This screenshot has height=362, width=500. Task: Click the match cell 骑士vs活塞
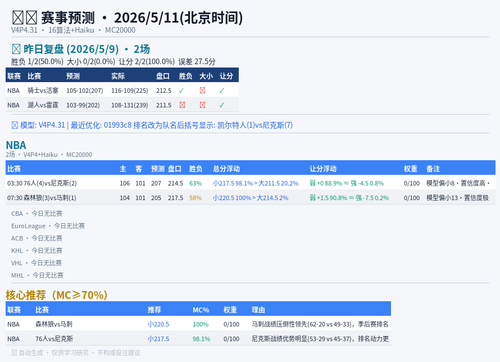(x=43, y=90)
